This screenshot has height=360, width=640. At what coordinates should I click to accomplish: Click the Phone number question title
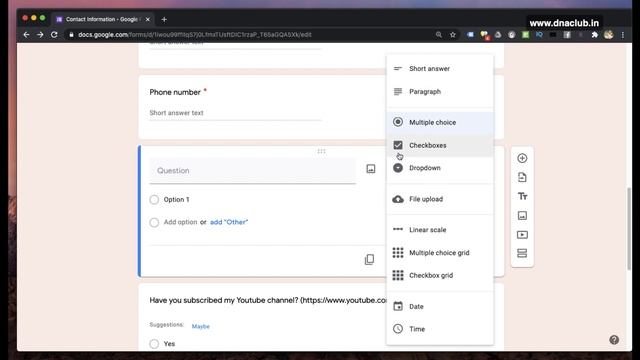(x=175, y=92)
